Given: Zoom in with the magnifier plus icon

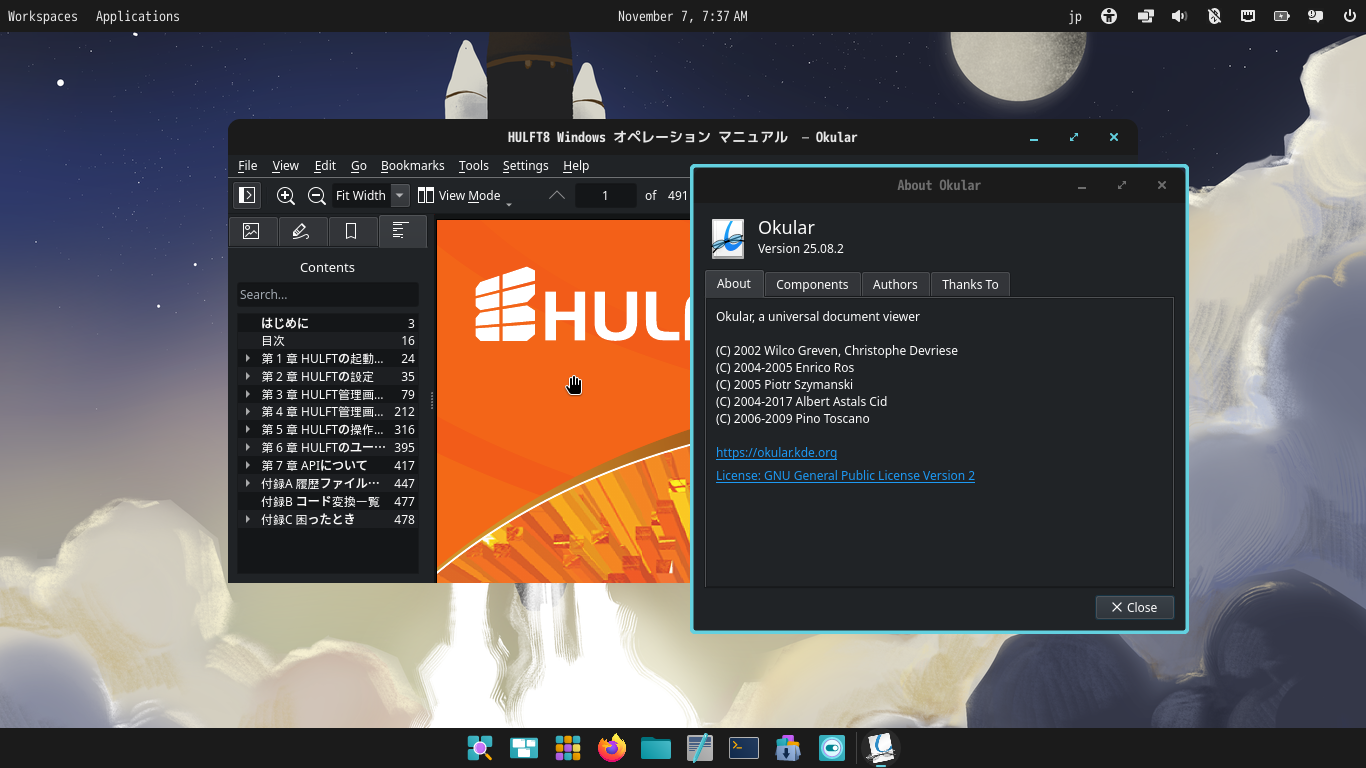Looking at the screenshot, I should coord(286,196).
